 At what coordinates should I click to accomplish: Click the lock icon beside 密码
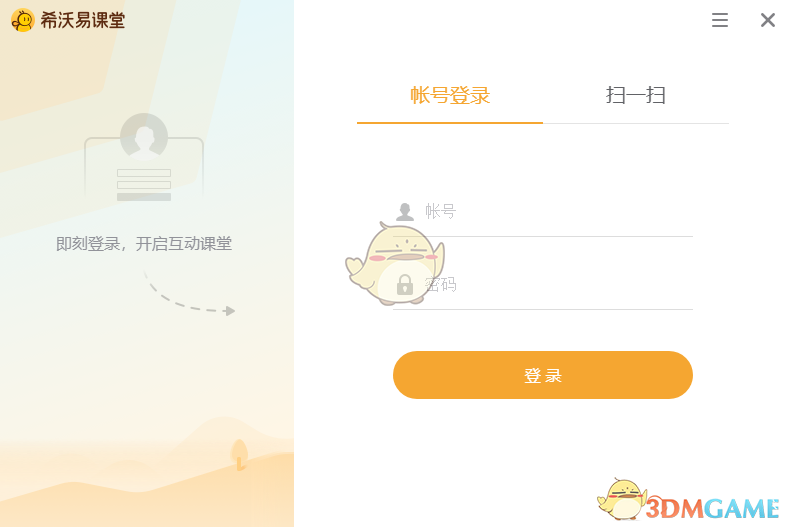click(x=405, y=285)
